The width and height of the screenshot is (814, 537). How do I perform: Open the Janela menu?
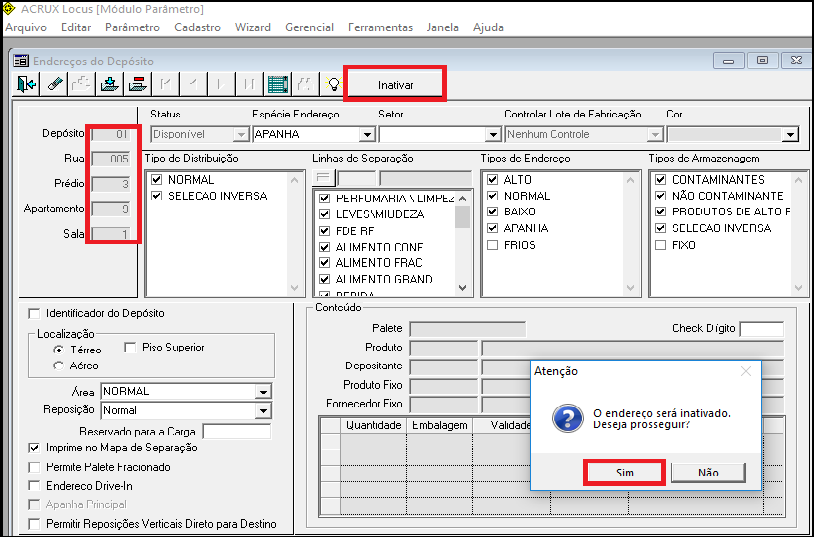pyautogui.click(x=443, y=28)
